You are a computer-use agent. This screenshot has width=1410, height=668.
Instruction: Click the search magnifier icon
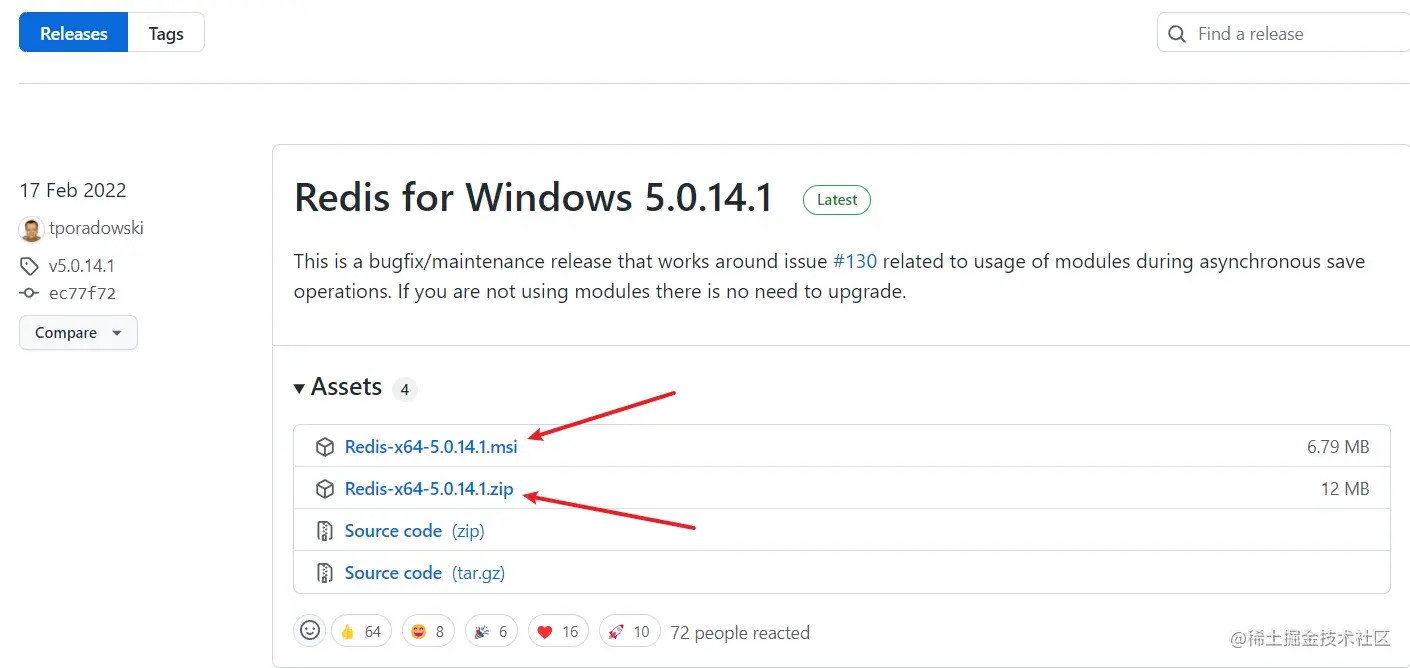click(1177, 34)
